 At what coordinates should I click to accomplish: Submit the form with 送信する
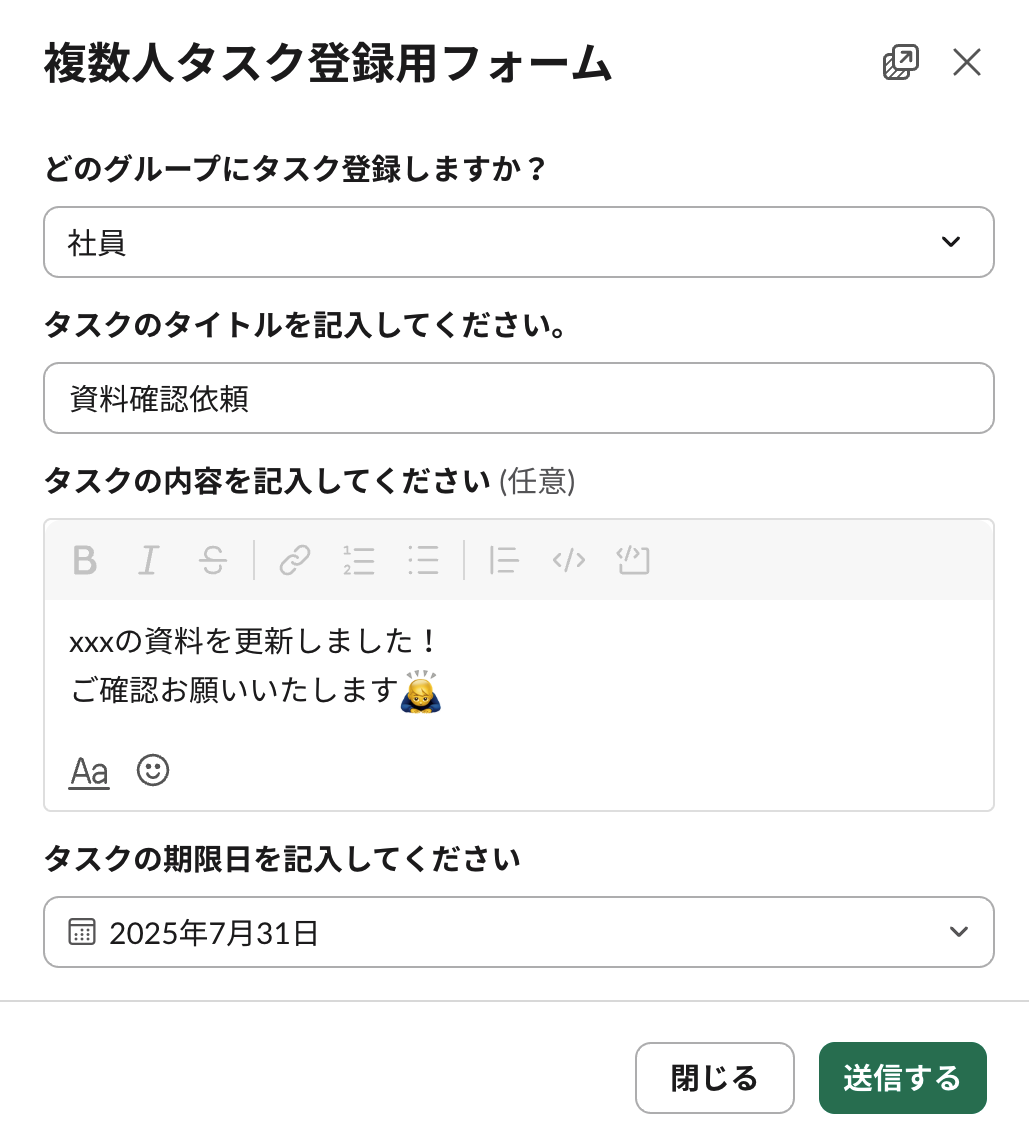point(902,1078)
